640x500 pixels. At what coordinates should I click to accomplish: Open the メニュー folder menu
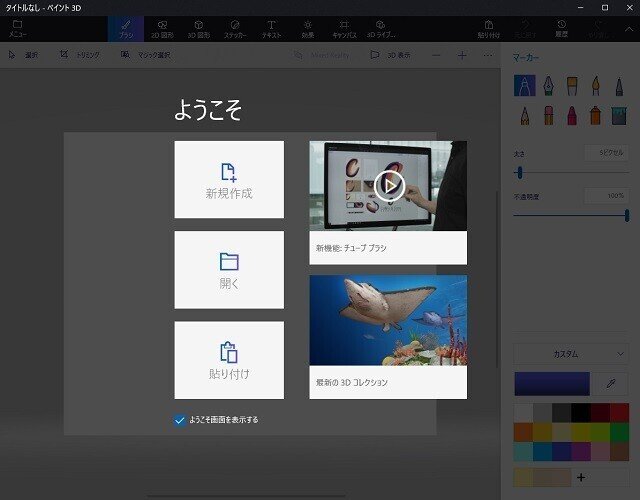click(x=17, y=29)
